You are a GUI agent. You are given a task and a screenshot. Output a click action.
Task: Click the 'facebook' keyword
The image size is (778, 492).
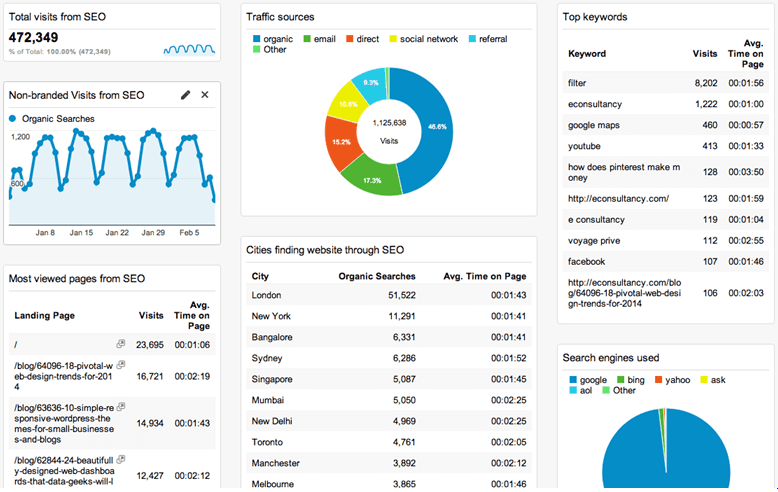coord(586,261)
